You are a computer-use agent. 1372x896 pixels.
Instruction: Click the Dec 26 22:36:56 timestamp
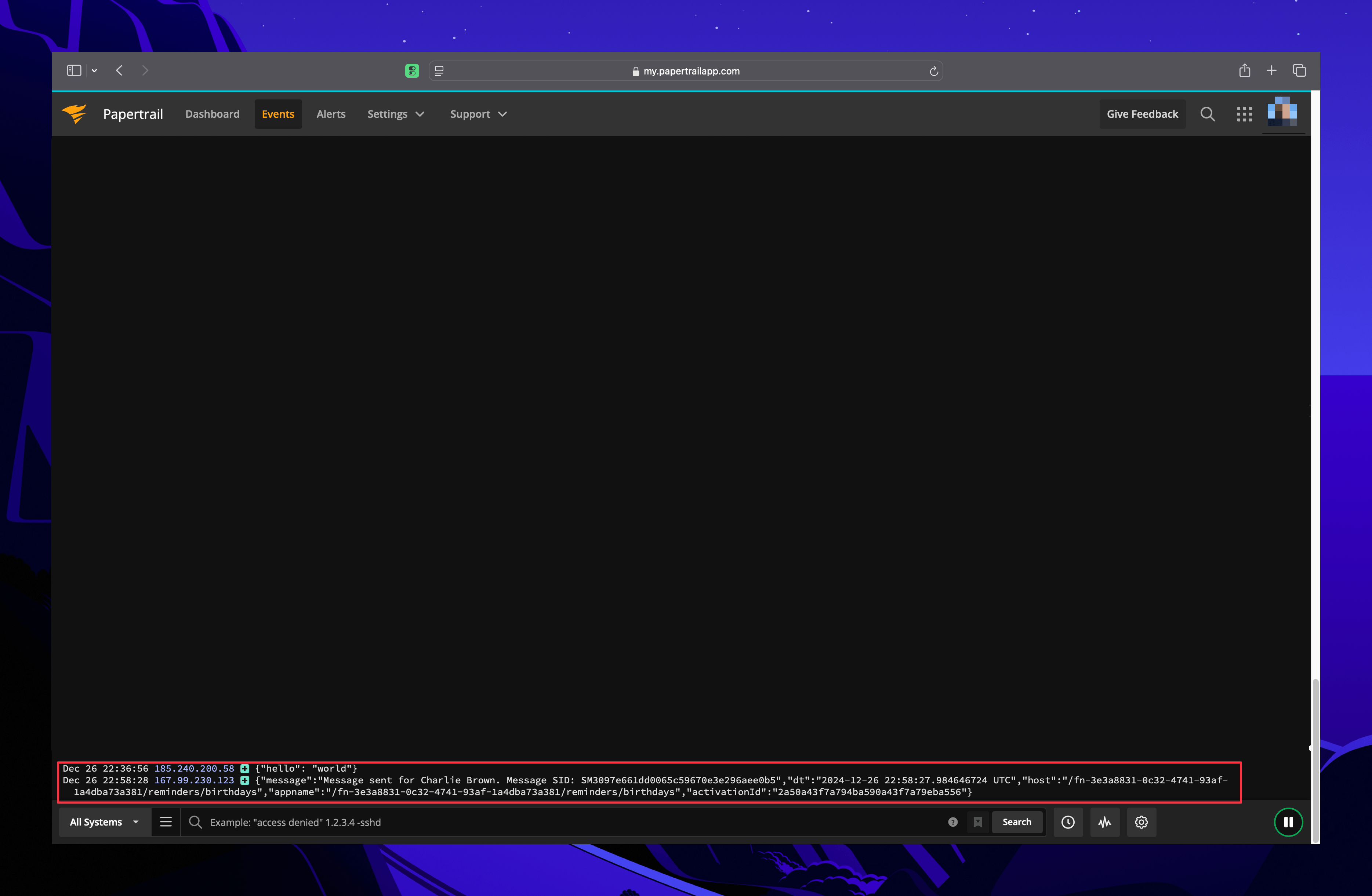tap(105, 769)
